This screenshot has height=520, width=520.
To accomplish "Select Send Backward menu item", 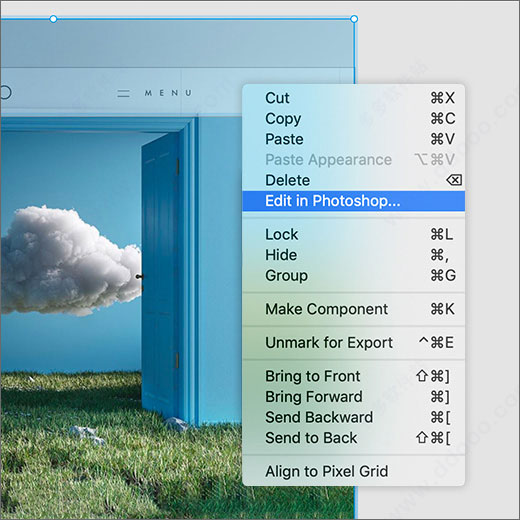I will coord(353,417).
